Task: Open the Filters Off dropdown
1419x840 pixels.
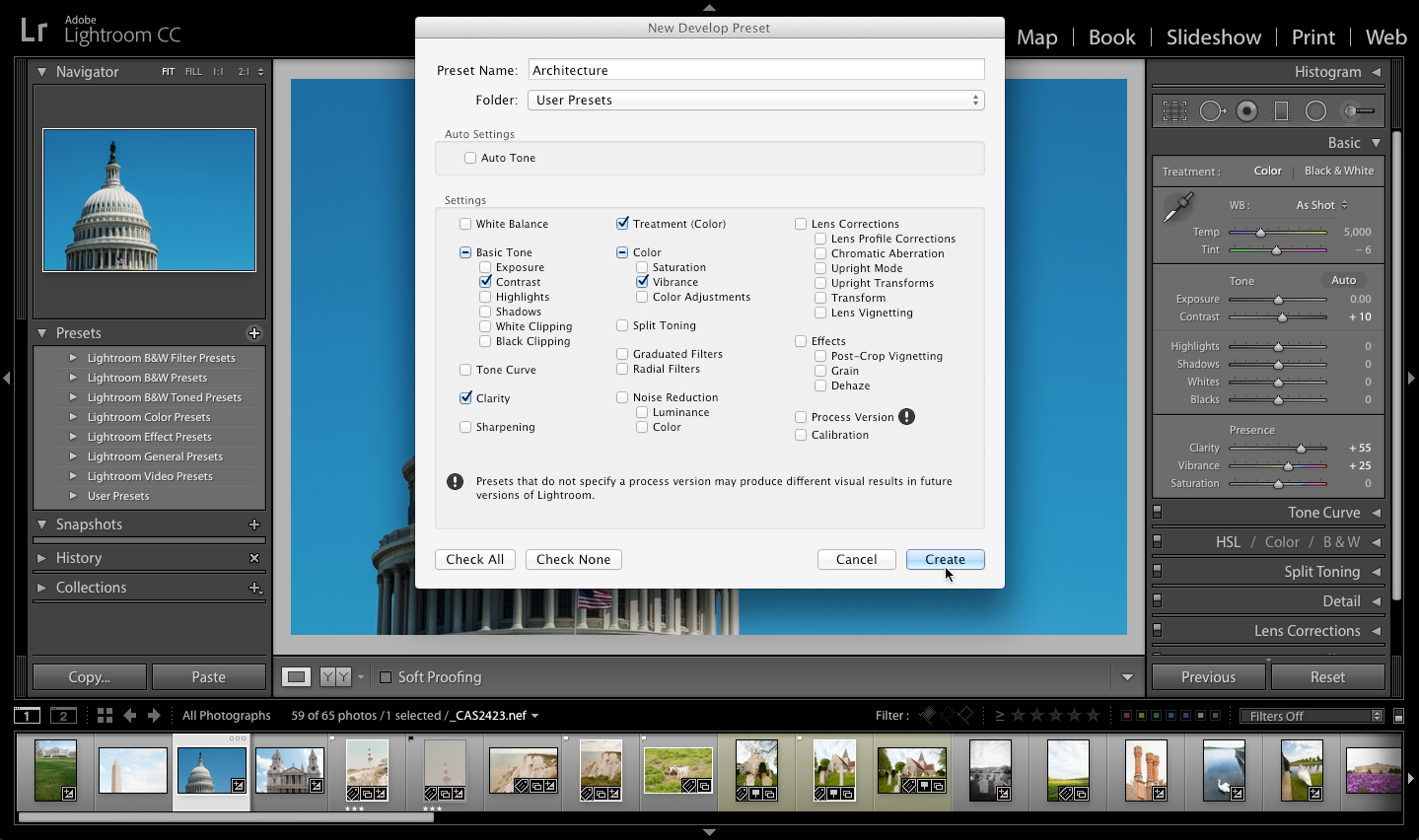Action: pos(1312,716)
